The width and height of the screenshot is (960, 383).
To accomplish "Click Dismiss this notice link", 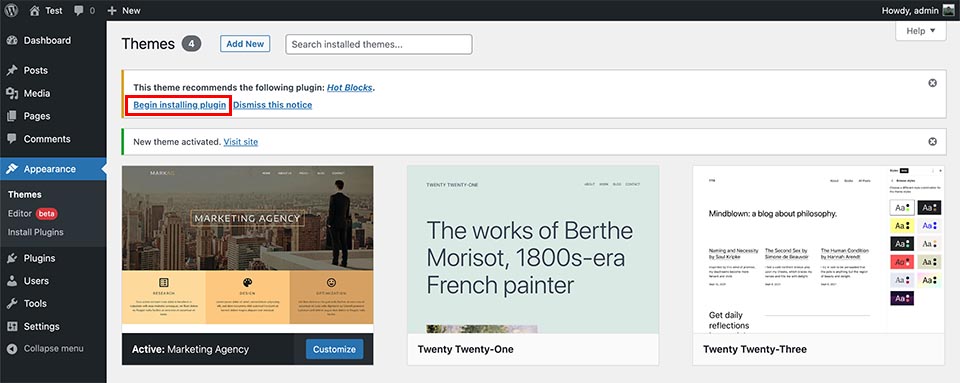I will click(x=272, y=105).
